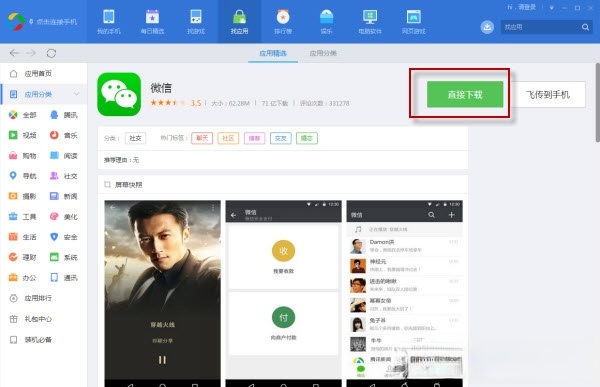Image resolution: width=600 pixels, height=387 pixels.
Task: Click the app title text 微信
Action: point(161,88)
